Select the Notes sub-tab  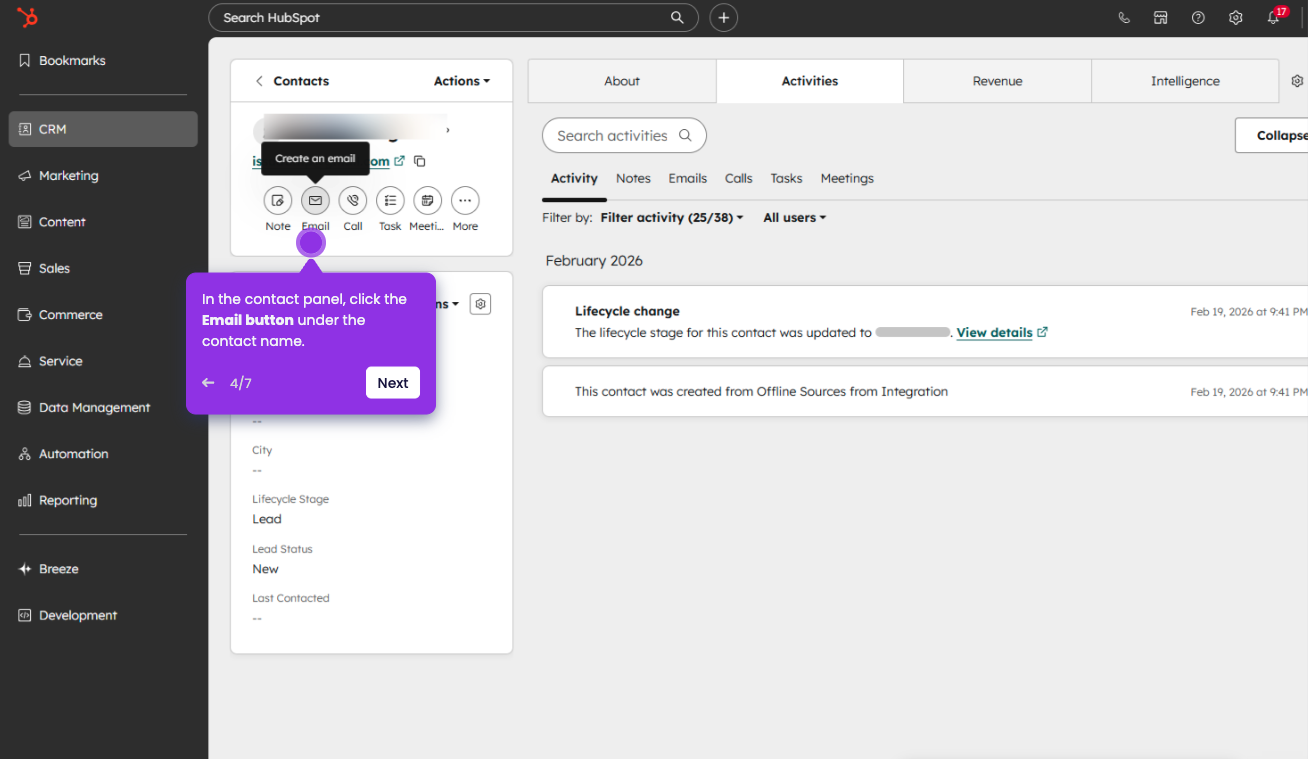(633, 178)
